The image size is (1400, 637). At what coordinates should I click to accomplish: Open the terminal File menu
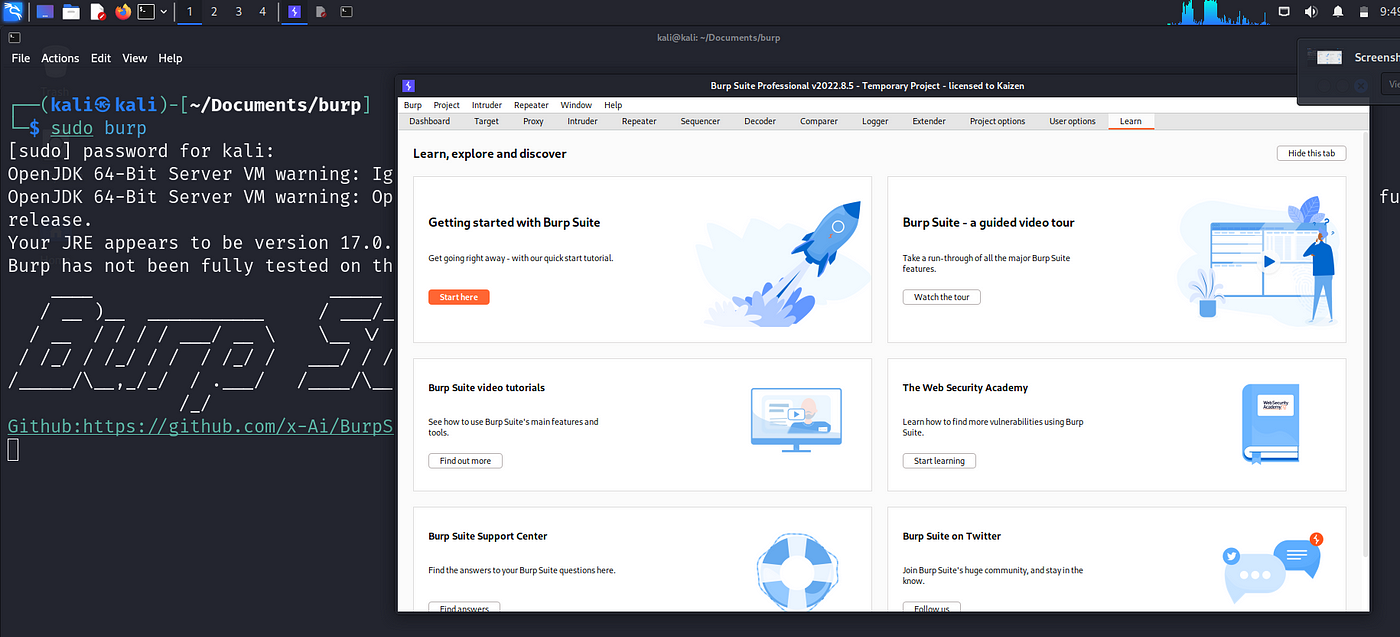point(20,58)
